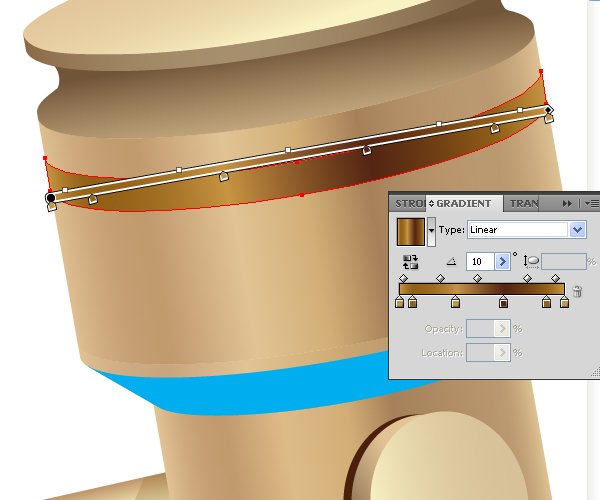Click the Reverse Gradient icon
The width and height of the screenshot is (600, 500).
pyautogui.click(x=410, y=262)
